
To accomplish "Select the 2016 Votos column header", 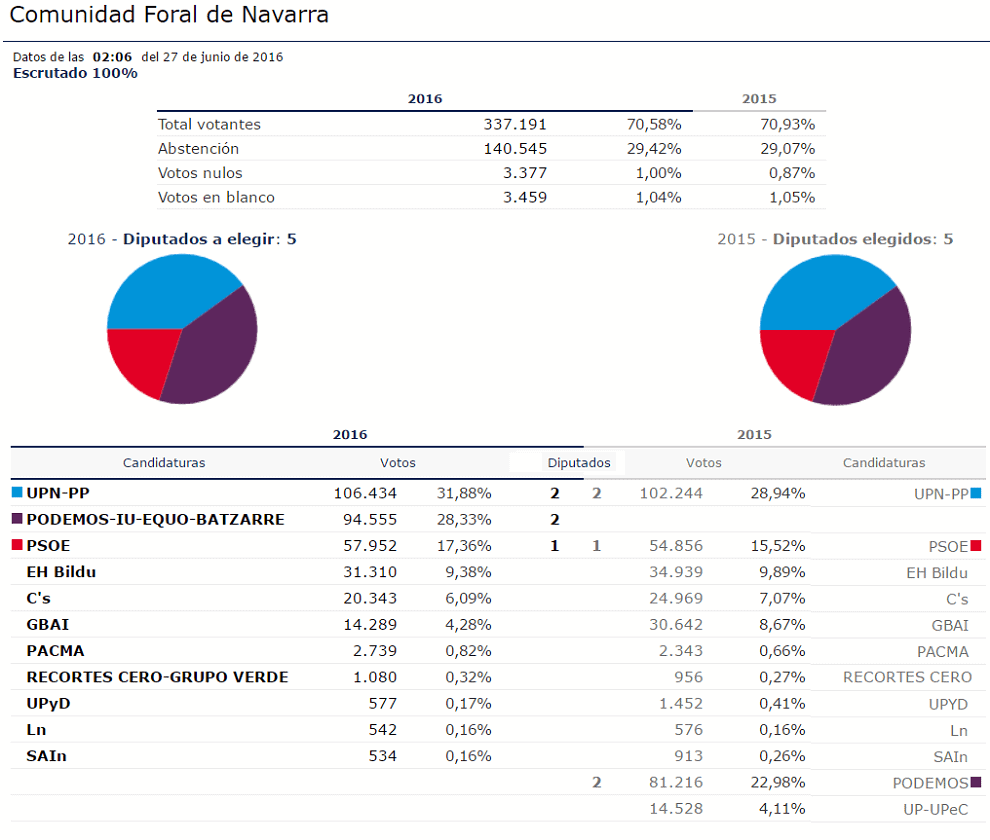I will click(398, 463).
